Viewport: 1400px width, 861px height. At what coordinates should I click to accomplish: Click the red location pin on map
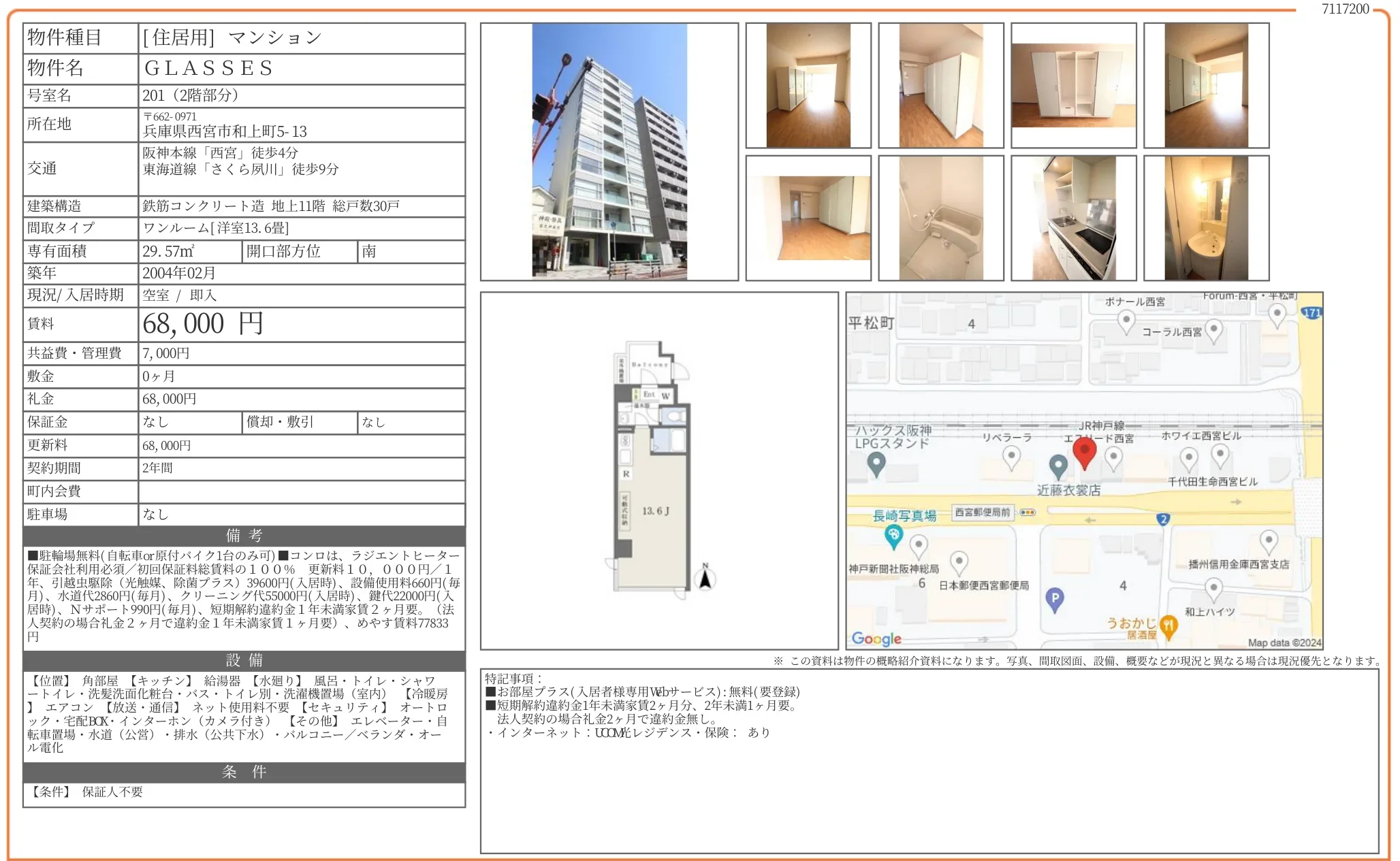1084,453
